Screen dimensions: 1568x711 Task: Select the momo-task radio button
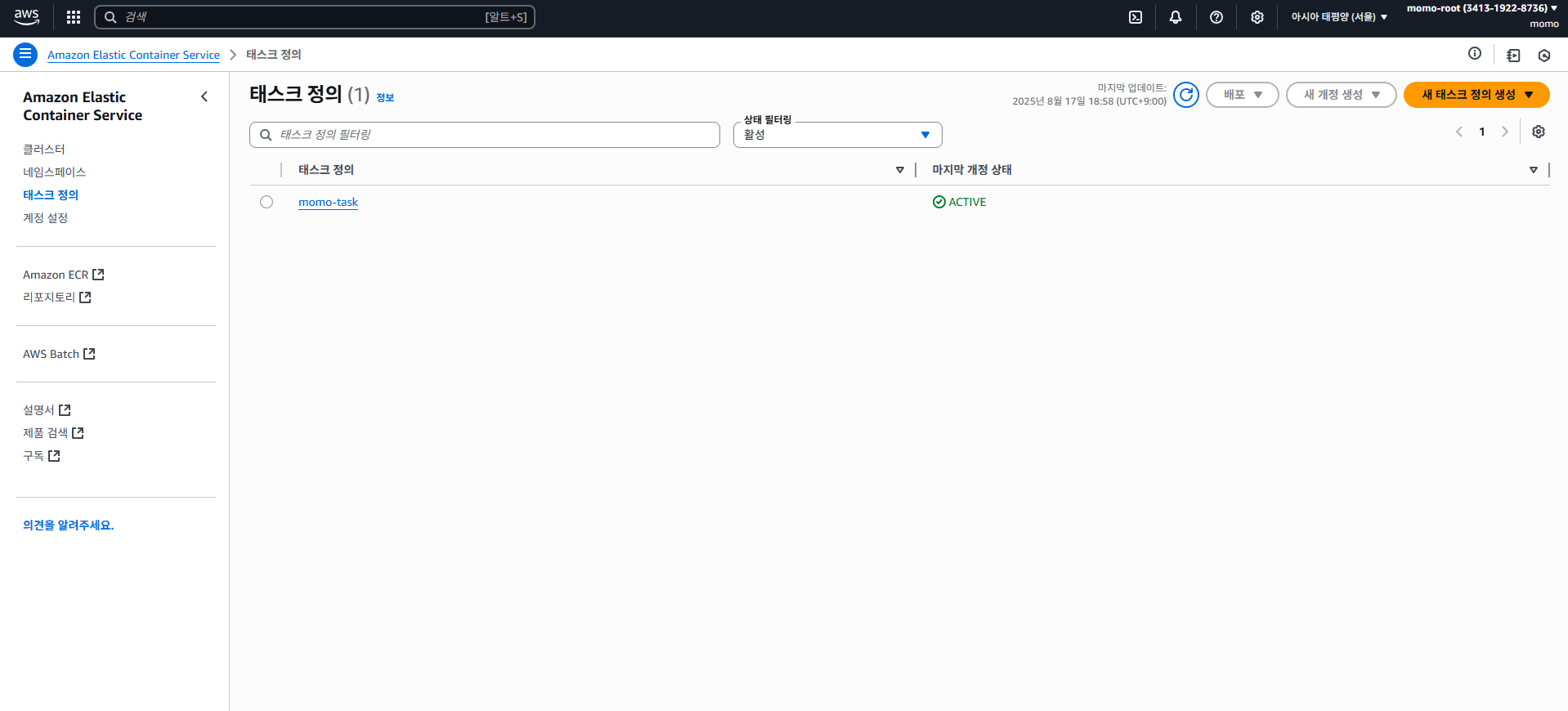tap(267, 202)
